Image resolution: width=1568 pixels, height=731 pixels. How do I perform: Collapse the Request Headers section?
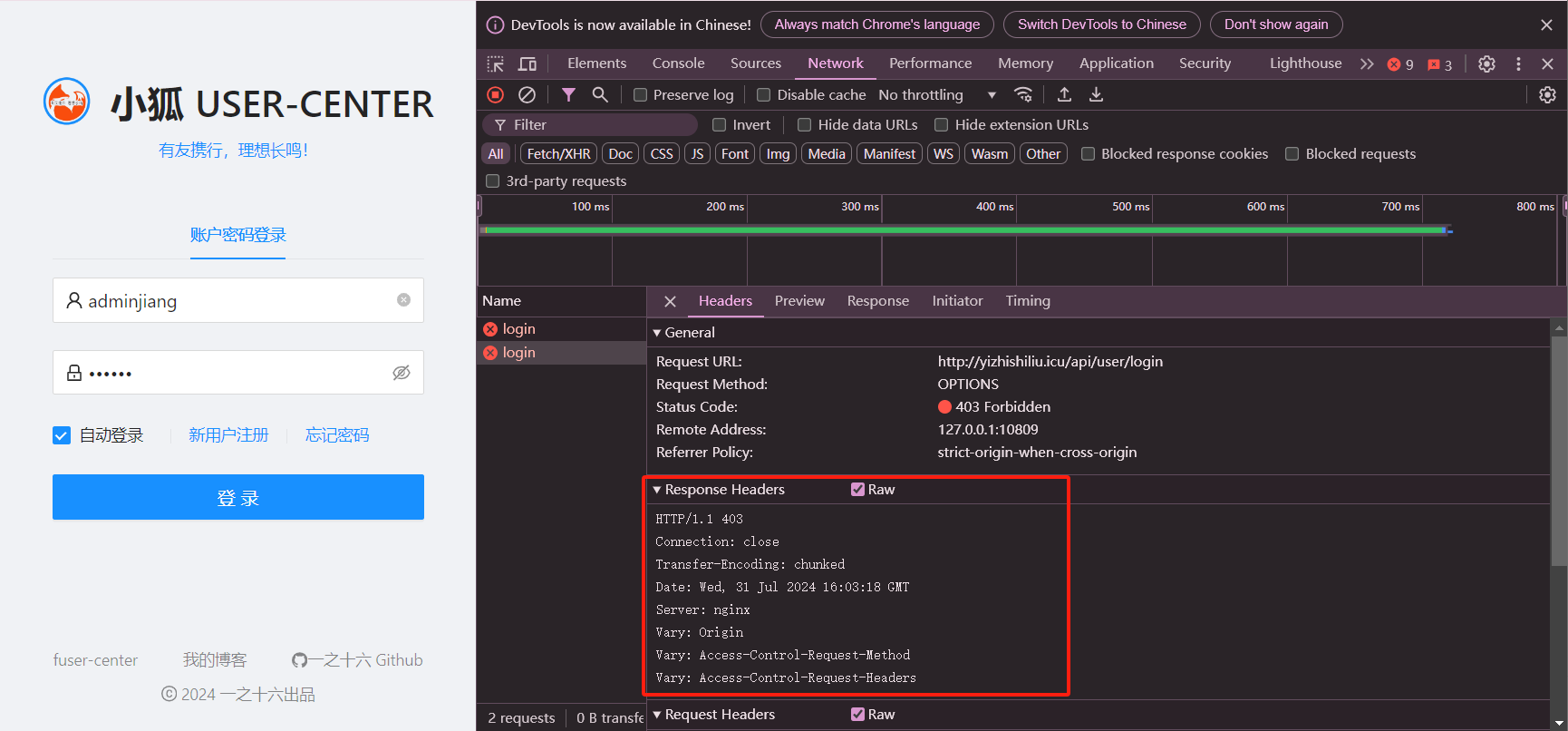click(x=657, y=715)
